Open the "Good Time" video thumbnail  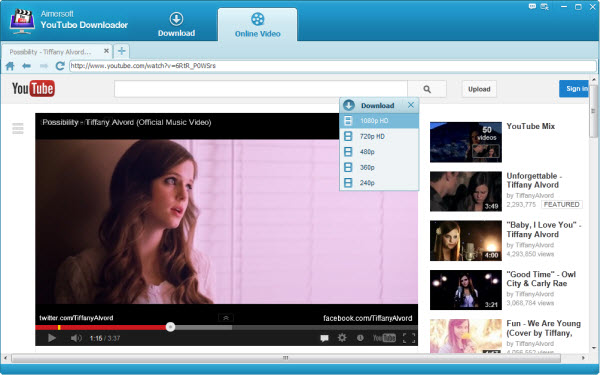[466, 290]
